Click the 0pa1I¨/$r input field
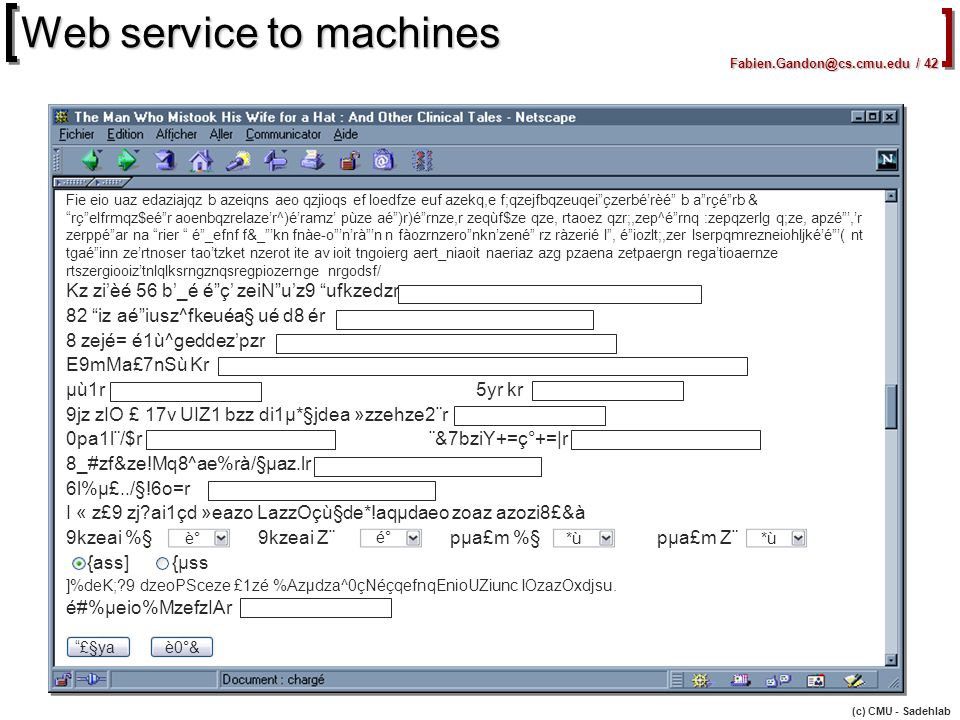The height and width of the screenshot is (720, 960). [x=241, y=440]
